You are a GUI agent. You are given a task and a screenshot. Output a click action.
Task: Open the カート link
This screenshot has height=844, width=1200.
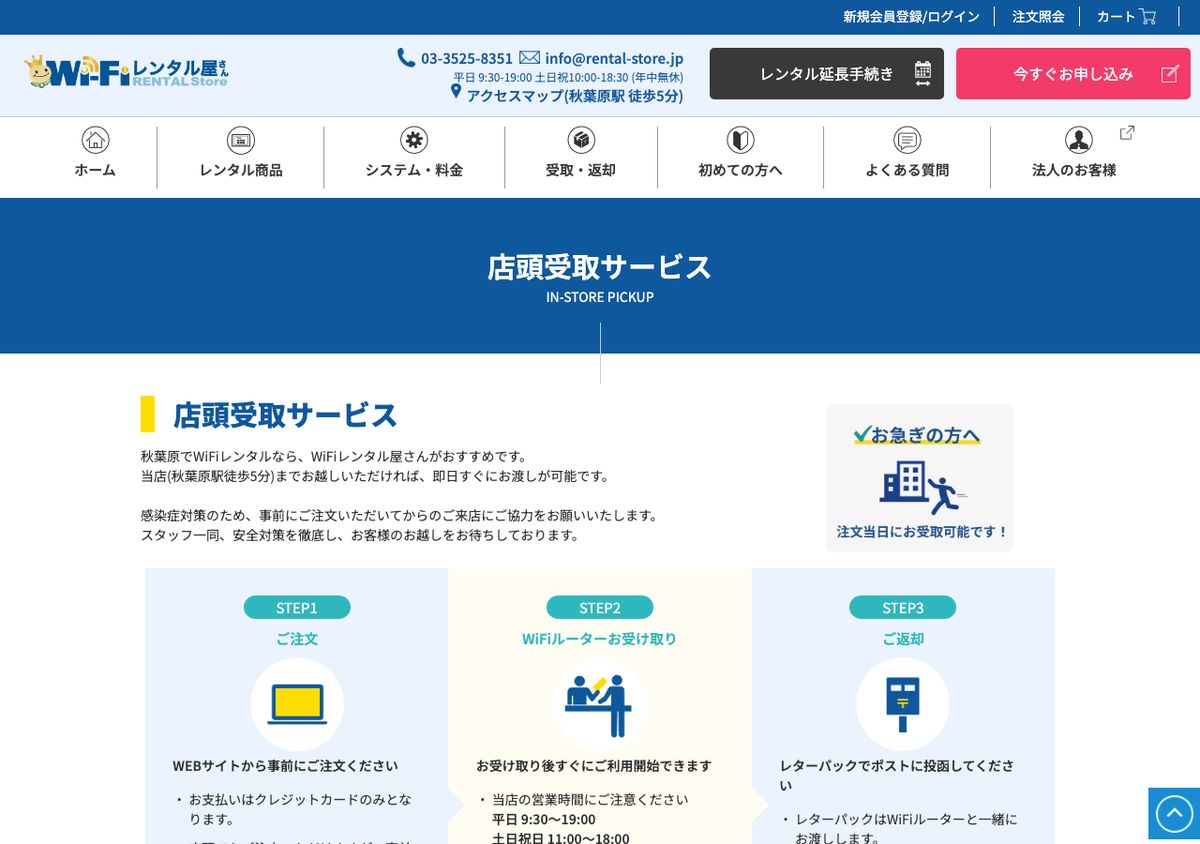[x=1126, y=16]
